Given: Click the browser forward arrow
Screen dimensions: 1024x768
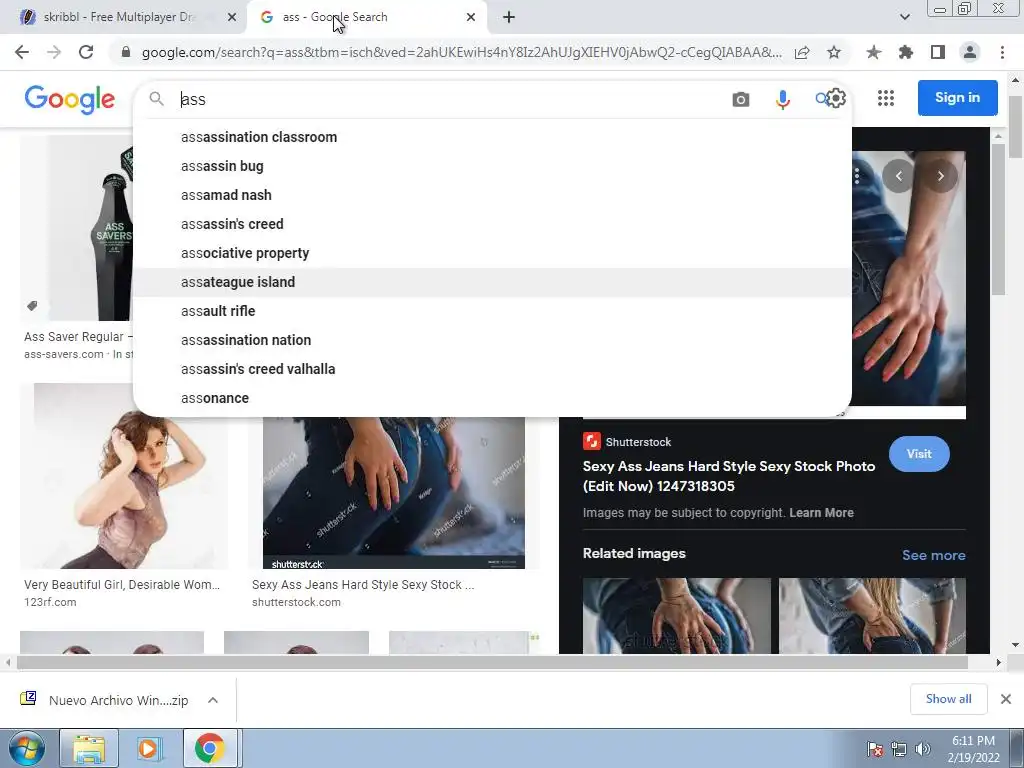Looking at the screenshot, I should click(54, 52).
